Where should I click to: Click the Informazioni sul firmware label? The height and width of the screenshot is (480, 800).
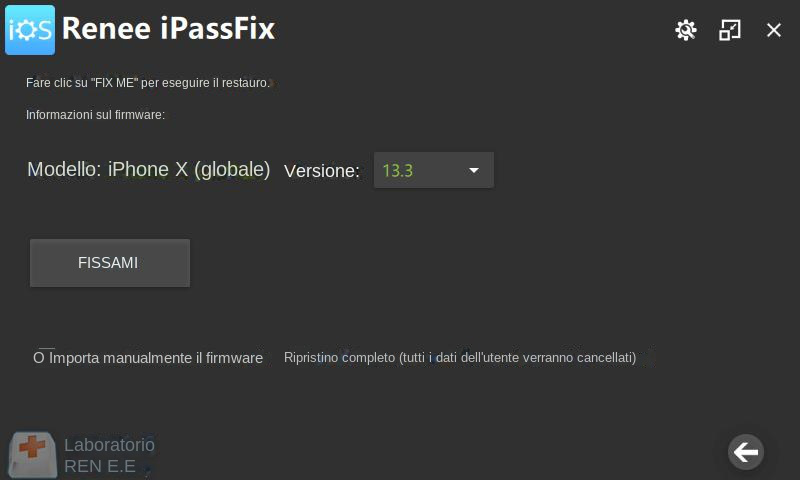pyautogui.click(x=95, y=115)
